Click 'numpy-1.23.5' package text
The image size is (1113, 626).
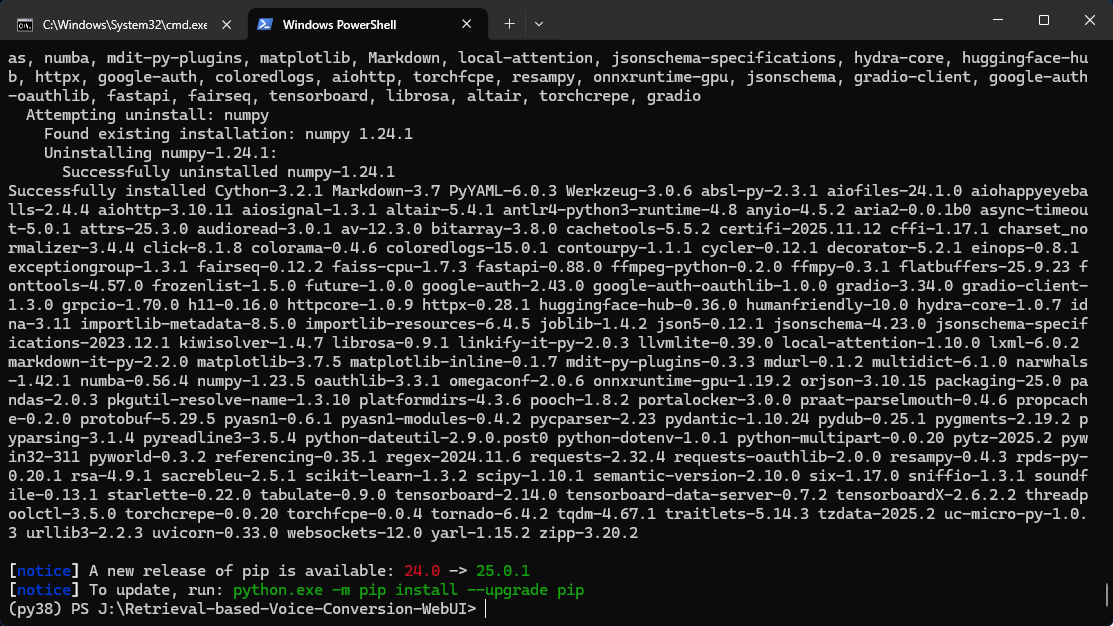(x=251, y=381)
